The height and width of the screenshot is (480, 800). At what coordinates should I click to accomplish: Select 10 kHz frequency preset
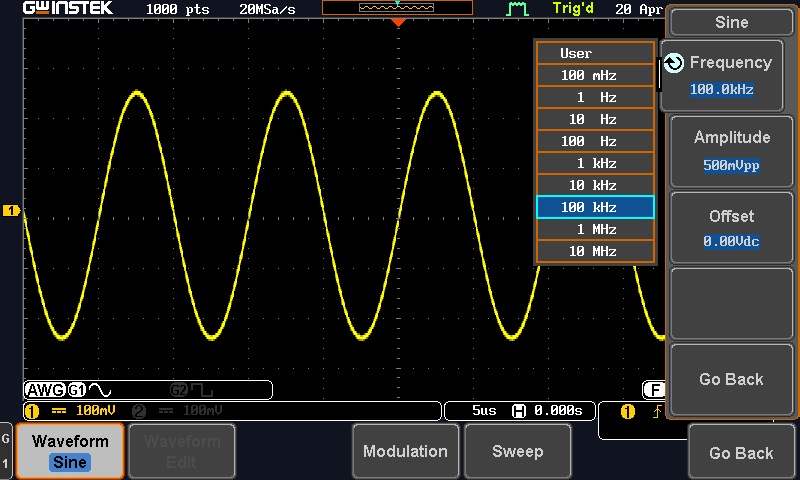click(595, 185)
